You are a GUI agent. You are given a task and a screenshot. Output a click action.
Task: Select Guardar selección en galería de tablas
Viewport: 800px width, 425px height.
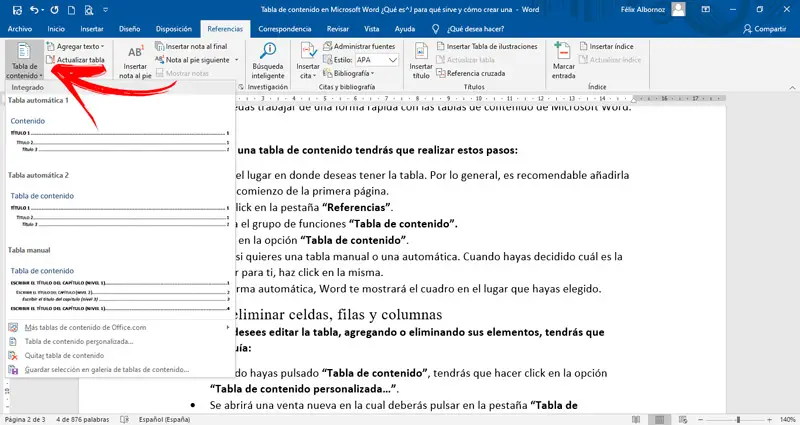click(x=120, y=369)
